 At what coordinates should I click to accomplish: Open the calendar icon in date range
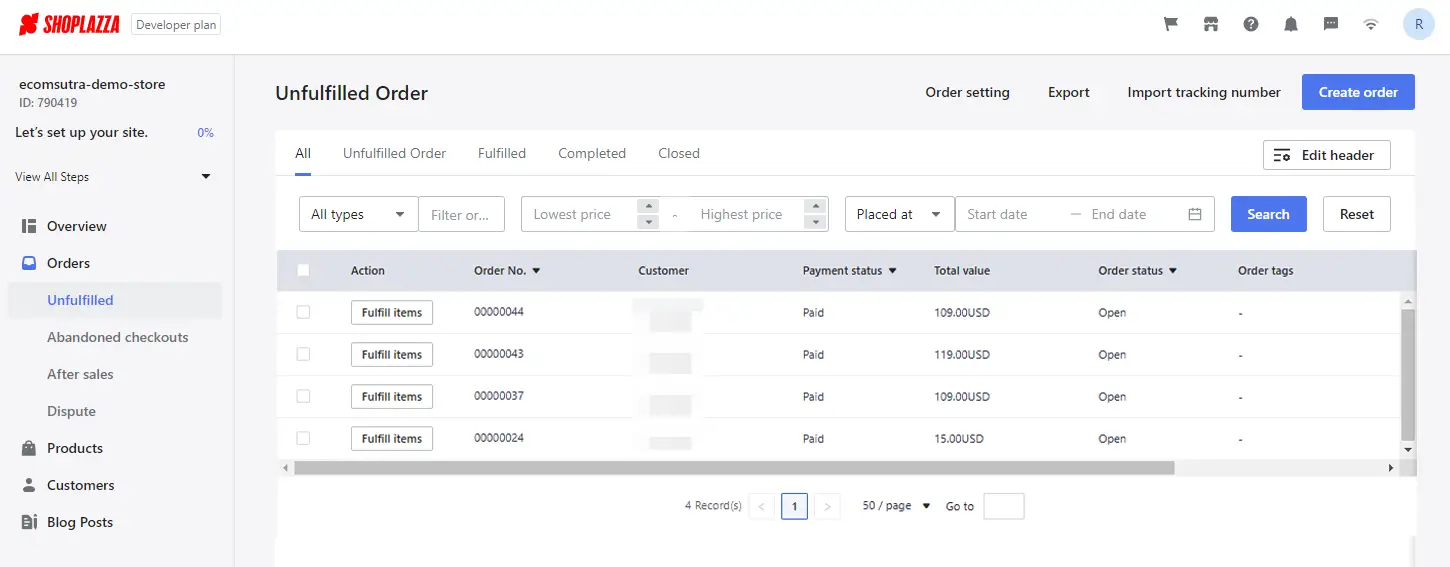[1194, 214]
